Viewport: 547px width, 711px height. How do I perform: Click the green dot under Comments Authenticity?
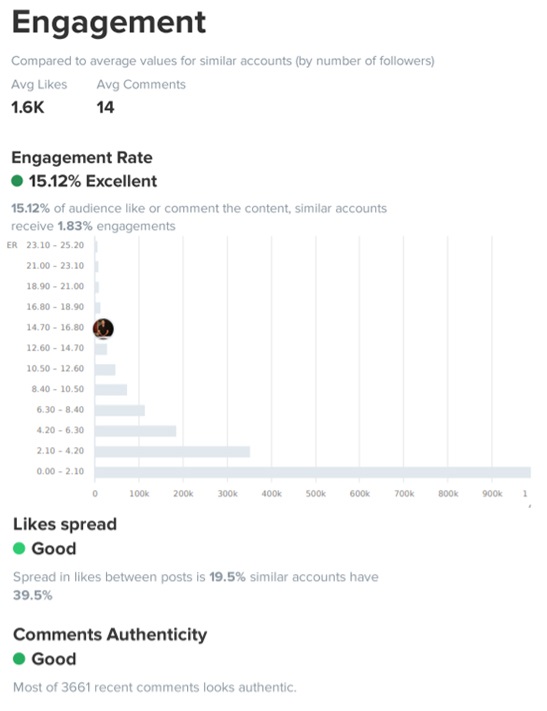click(x=19, y=658)
